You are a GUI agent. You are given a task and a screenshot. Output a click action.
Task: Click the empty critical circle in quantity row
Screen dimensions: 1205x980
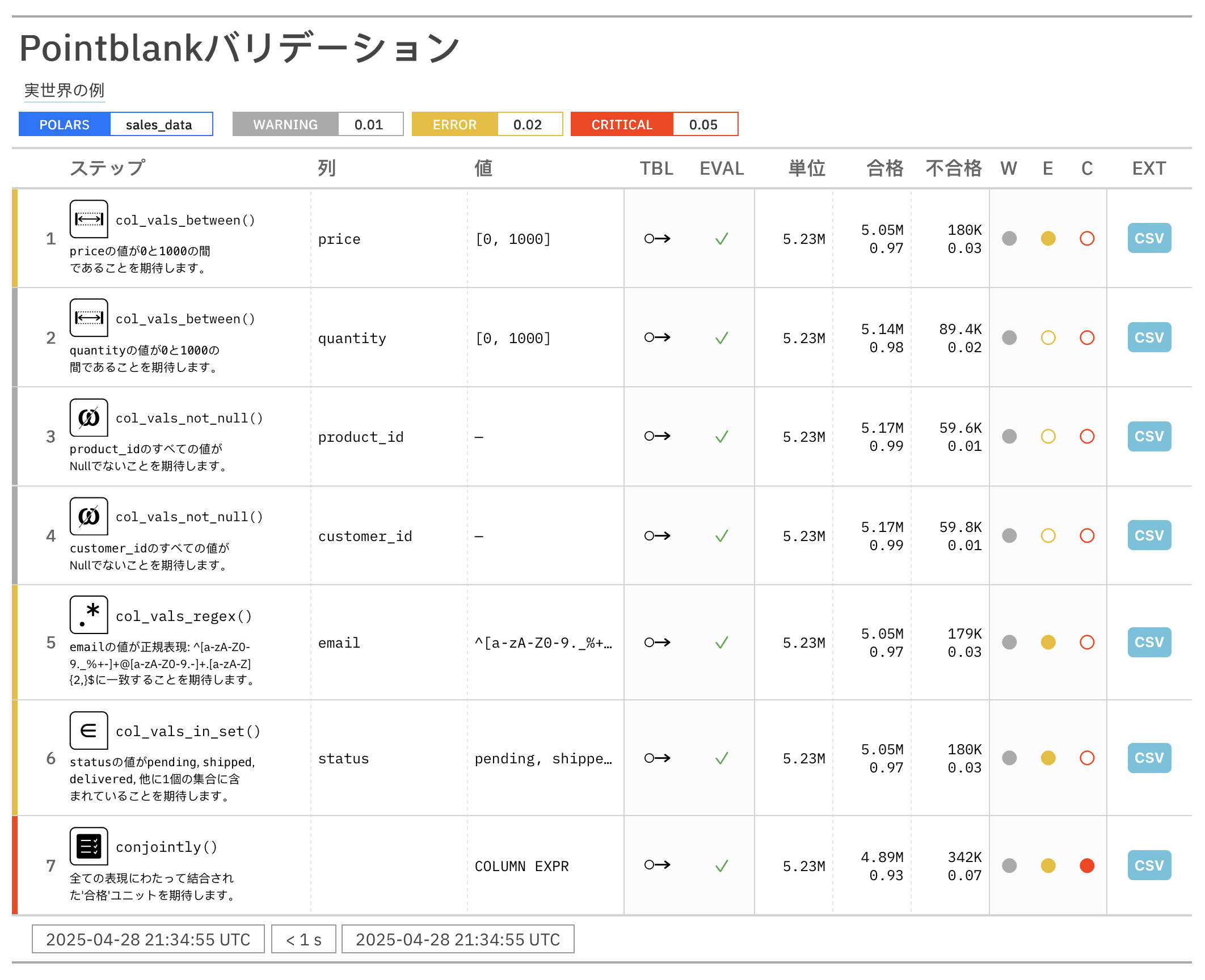click(x=1086, y=338)
